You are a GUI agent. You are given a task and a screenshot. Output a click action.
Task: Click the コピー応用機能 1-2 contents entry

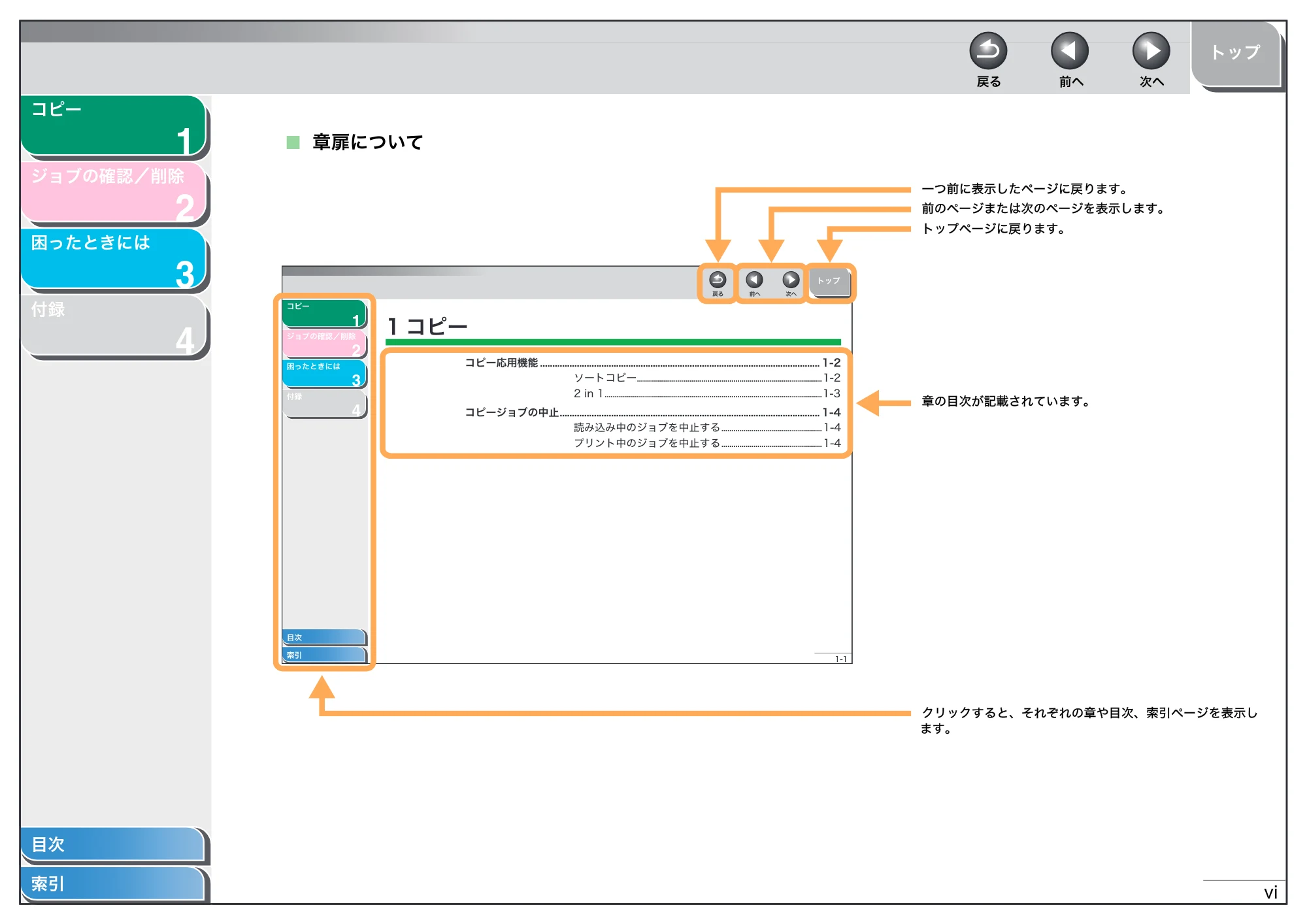click(652, 363)
